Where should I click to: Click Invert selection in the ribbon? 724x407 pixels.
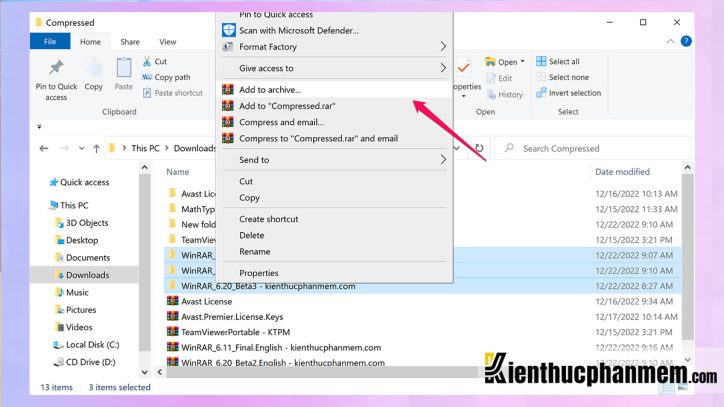568,93
